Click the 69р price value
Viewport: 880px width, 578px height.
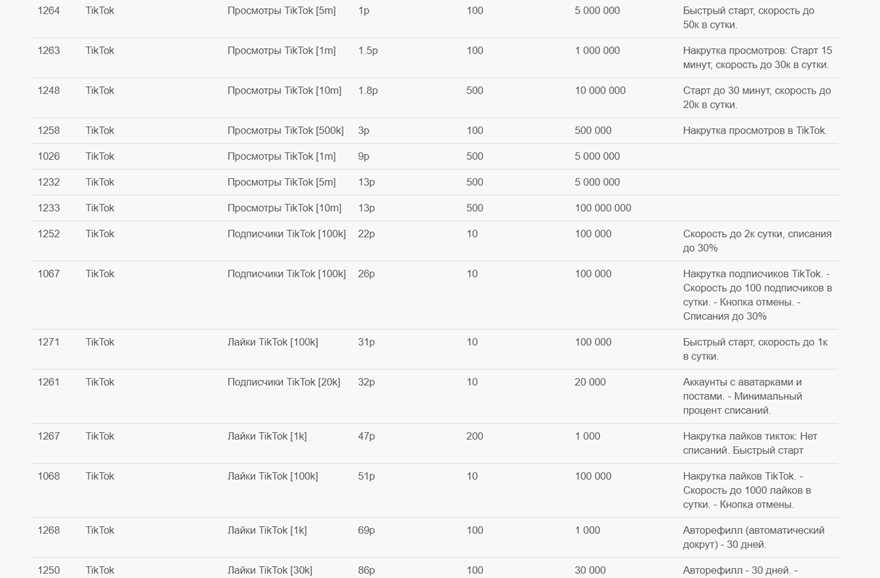point(366,531)
